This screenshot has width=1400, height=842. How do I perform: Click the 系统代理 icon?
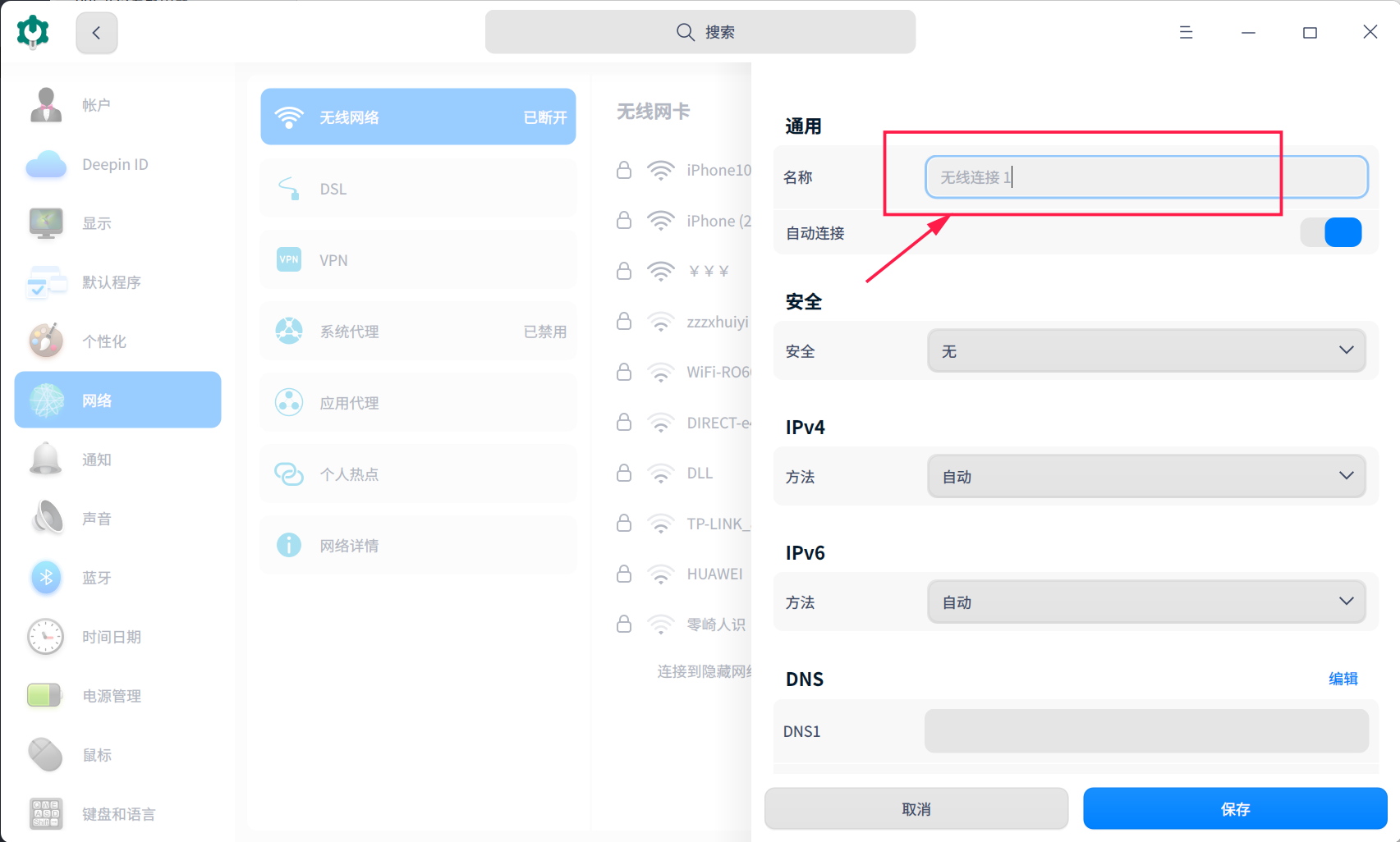289,332
